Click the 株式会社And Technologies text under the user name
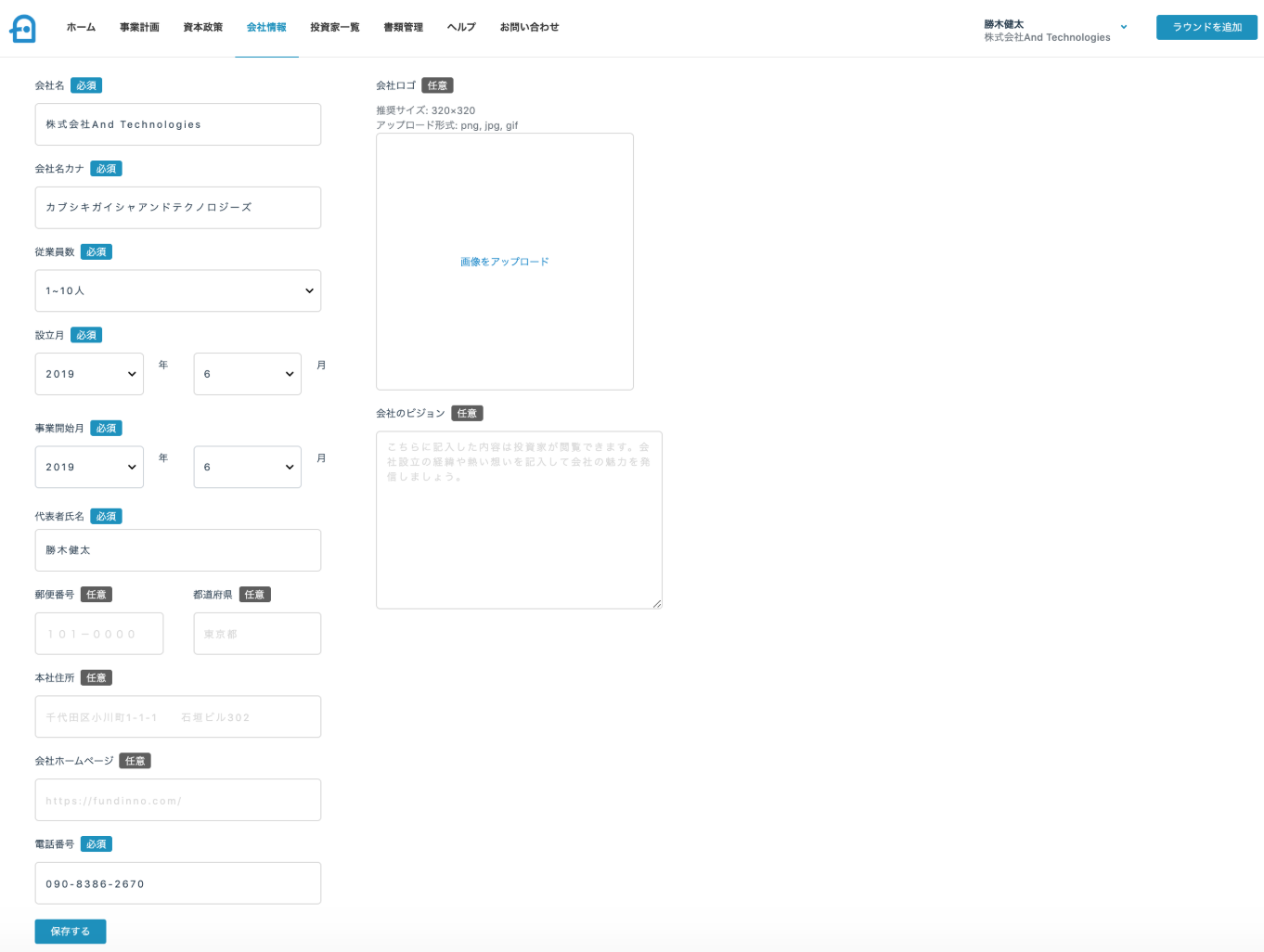1264x952 pixels. point(1047,38)
